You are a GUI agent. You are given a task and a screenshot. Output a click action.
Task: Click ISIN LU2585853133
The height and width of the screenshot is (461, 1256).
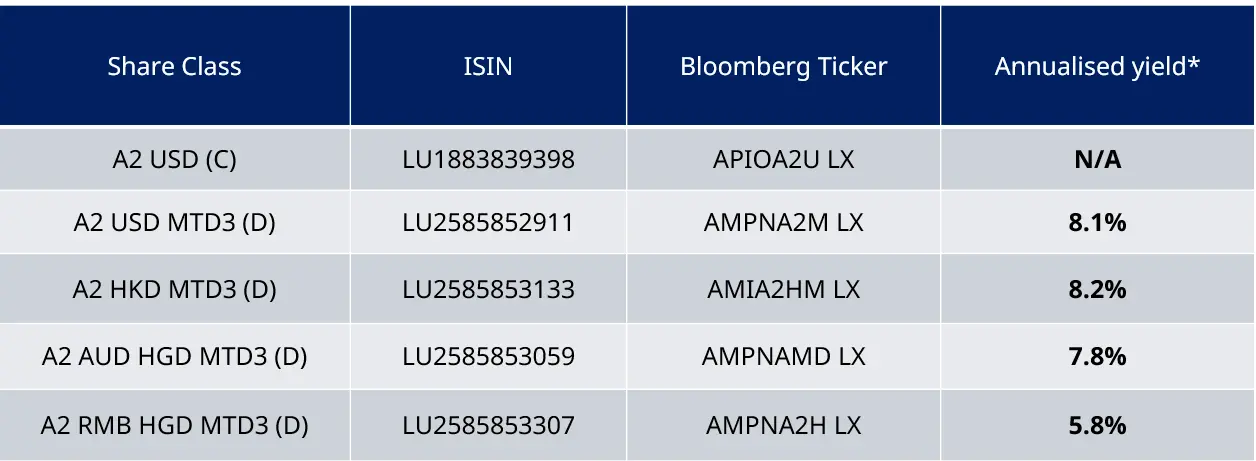click(488, 289)
